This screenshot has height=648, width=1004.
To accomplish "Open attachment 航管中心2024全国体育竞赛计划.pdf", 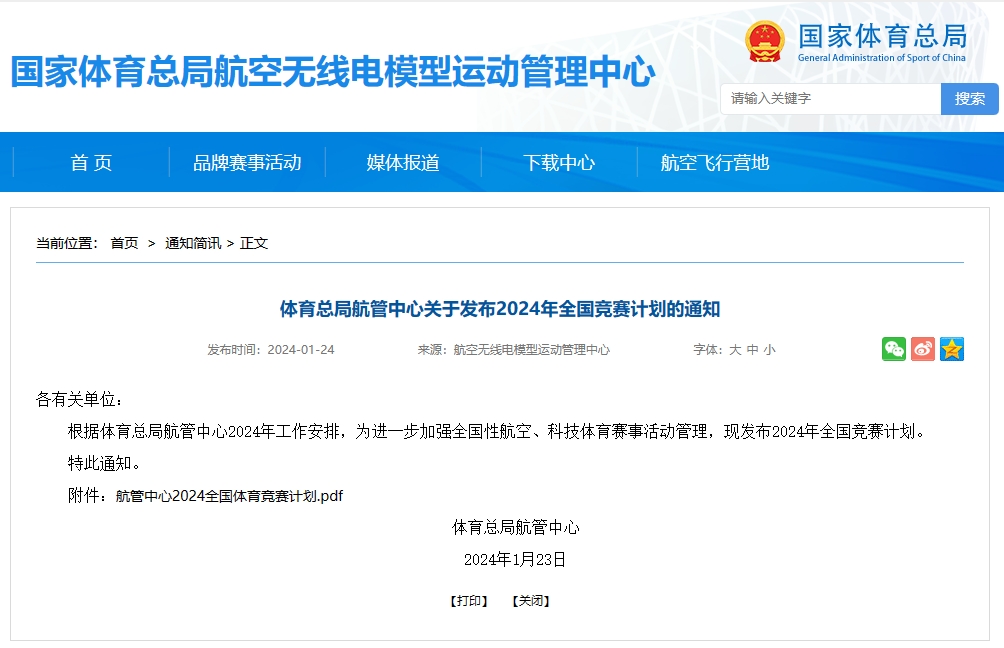I will pos(229,496).
